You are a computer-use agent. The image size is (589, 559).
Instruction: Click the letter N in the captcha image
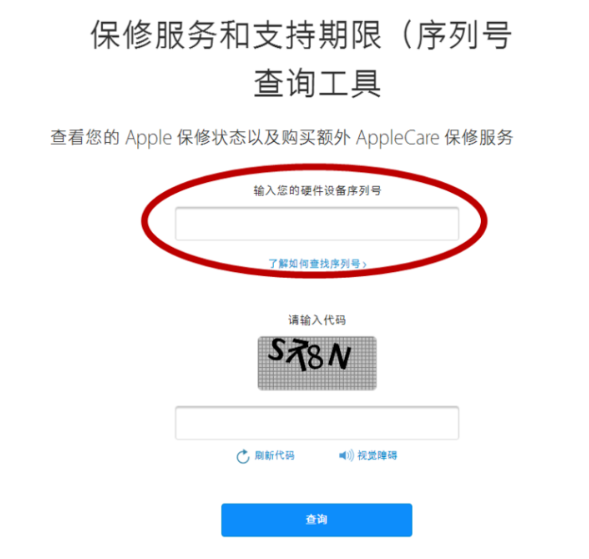pos(340,356)
